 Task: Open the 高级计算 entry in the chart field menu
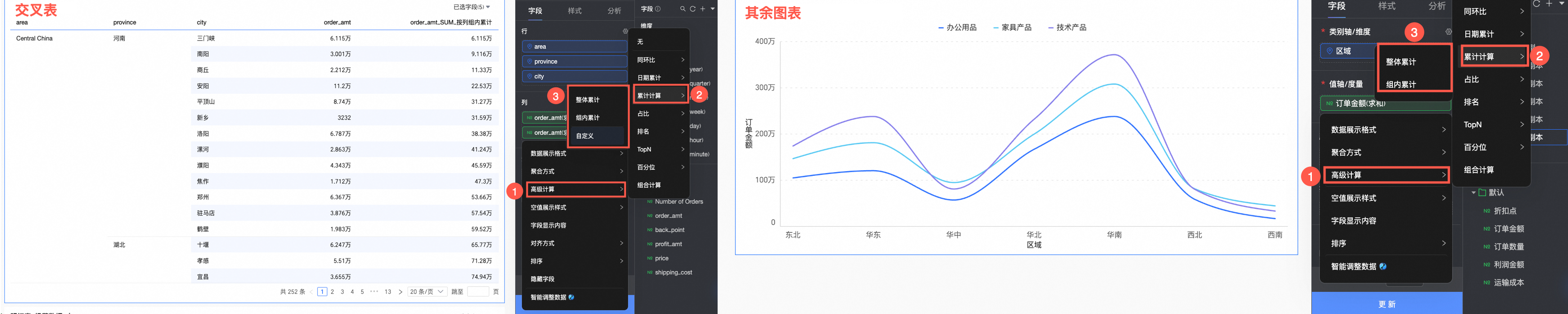click(x=1386, y=175)
